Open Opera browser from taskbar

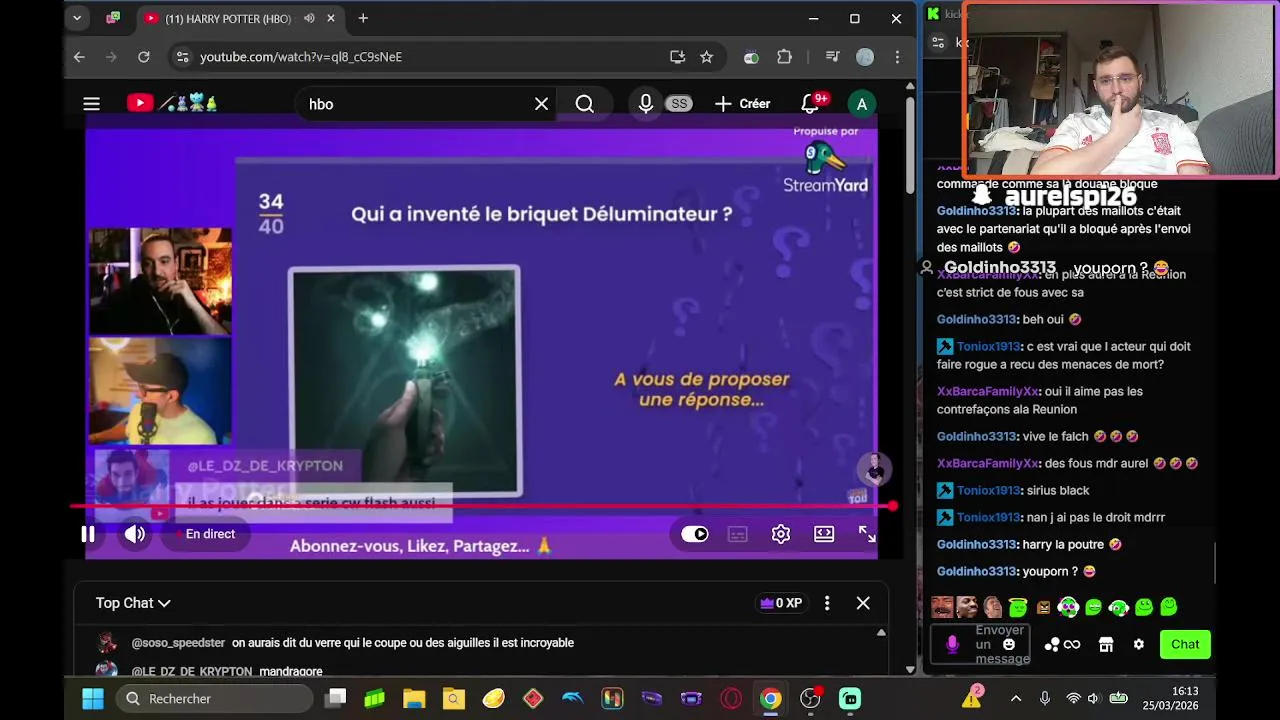[x=731, y=698]
